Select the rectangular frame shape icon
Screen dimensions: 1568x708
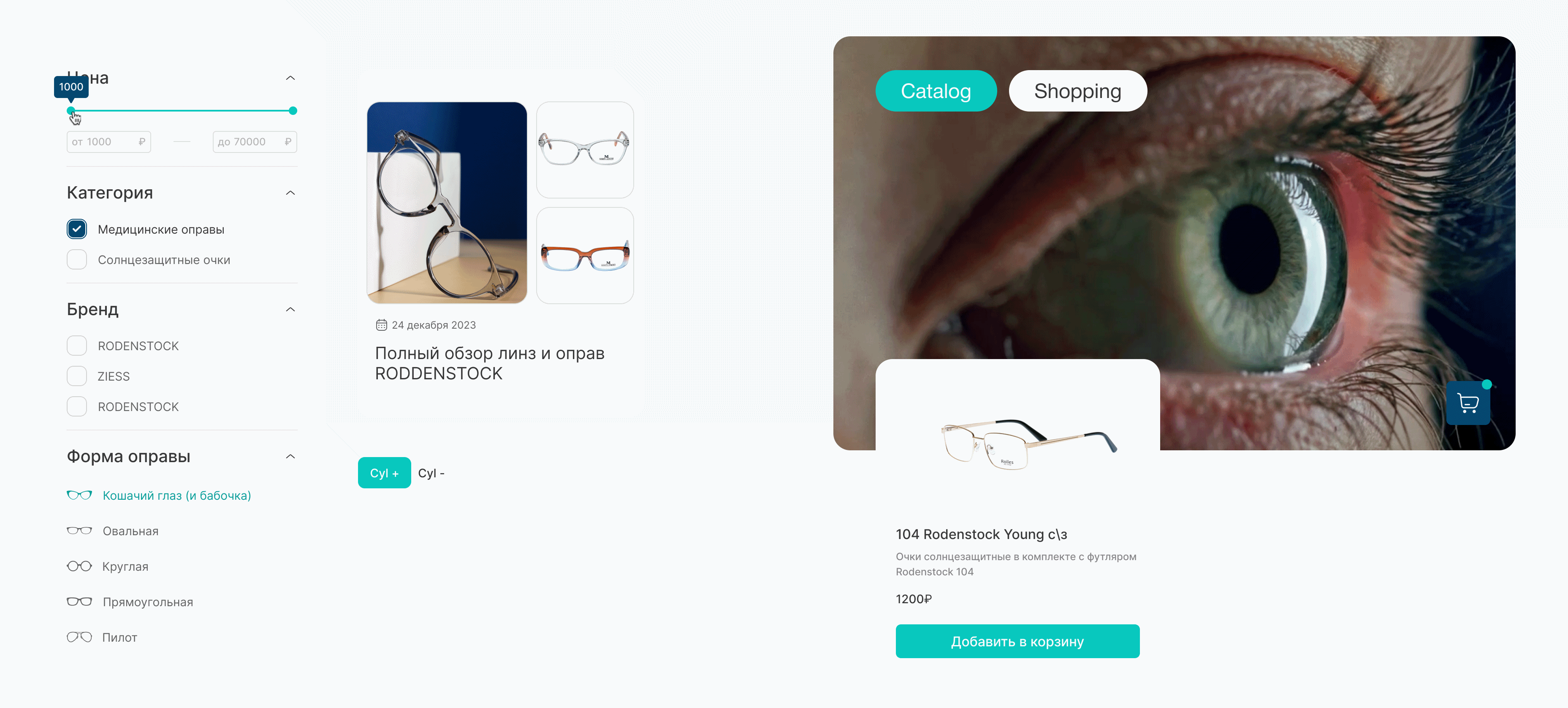tap(79, 602)
